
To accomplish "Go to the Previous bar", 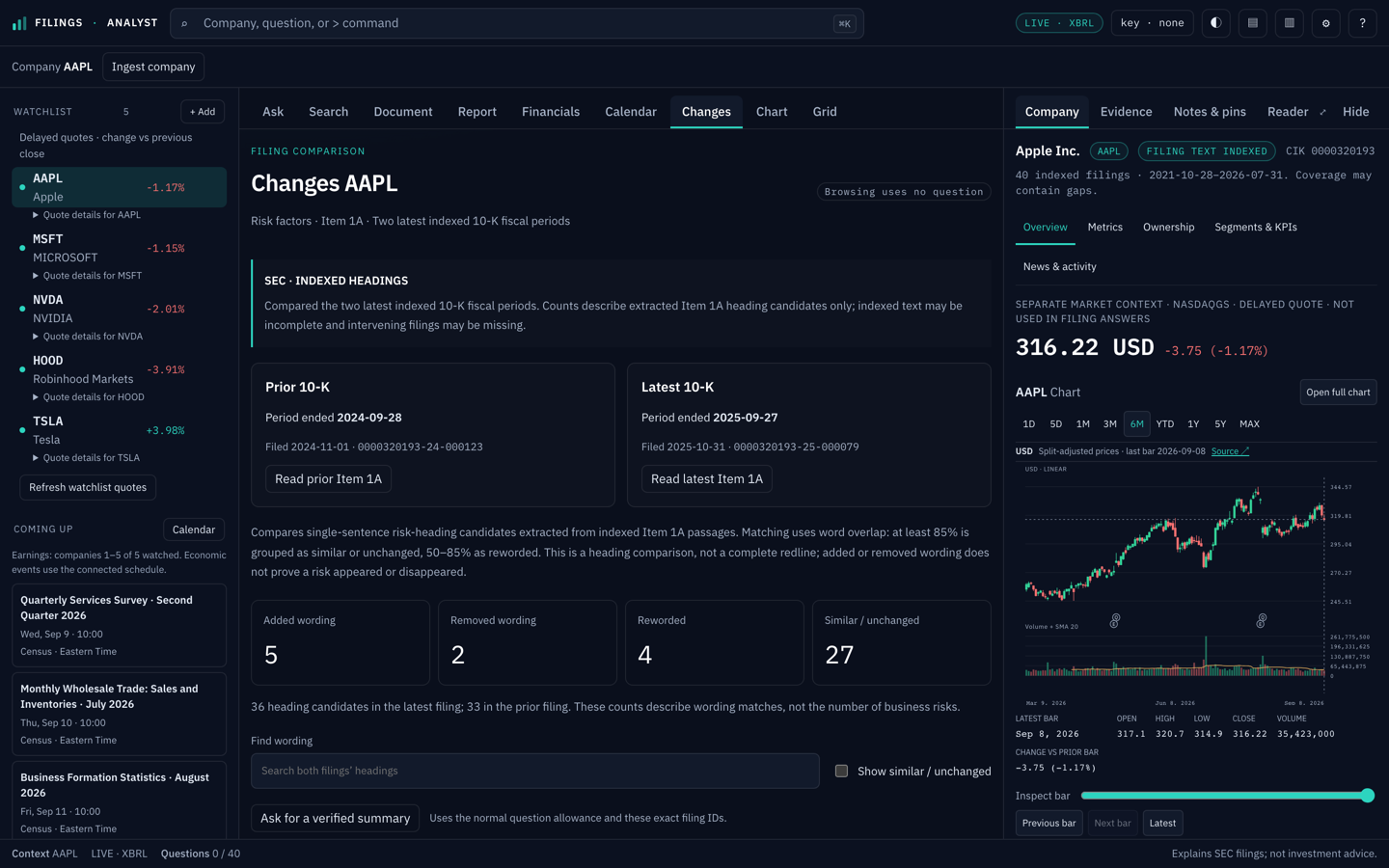I will click(x=1049, y=824).
